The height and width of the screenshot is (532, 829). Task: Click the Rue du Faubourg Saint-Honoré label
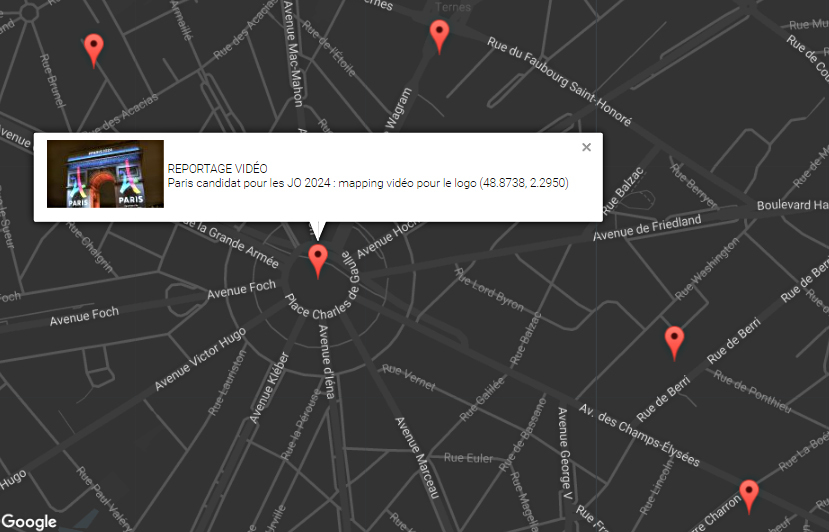(x=559, y=81)
